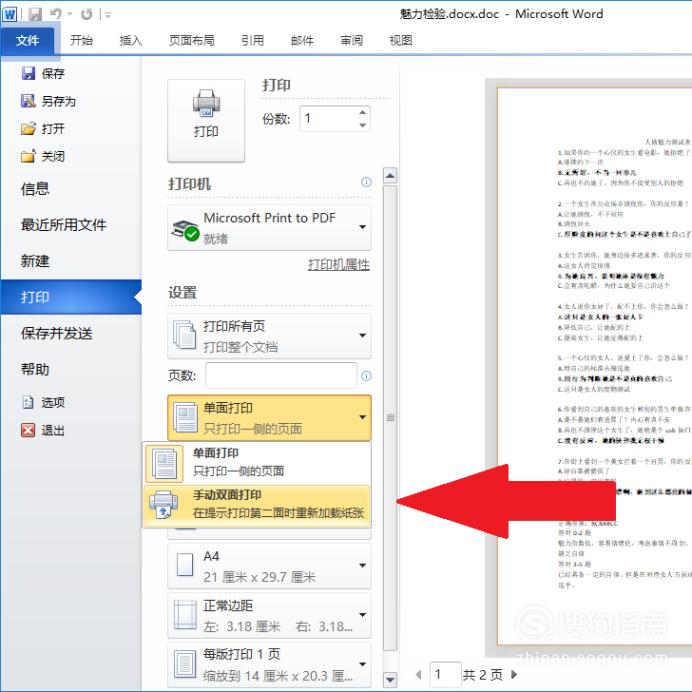Click 另存为 in the backstage menu
Image resolution: width=692 pixels, height=692 pixels.
[x=49, y=101]
